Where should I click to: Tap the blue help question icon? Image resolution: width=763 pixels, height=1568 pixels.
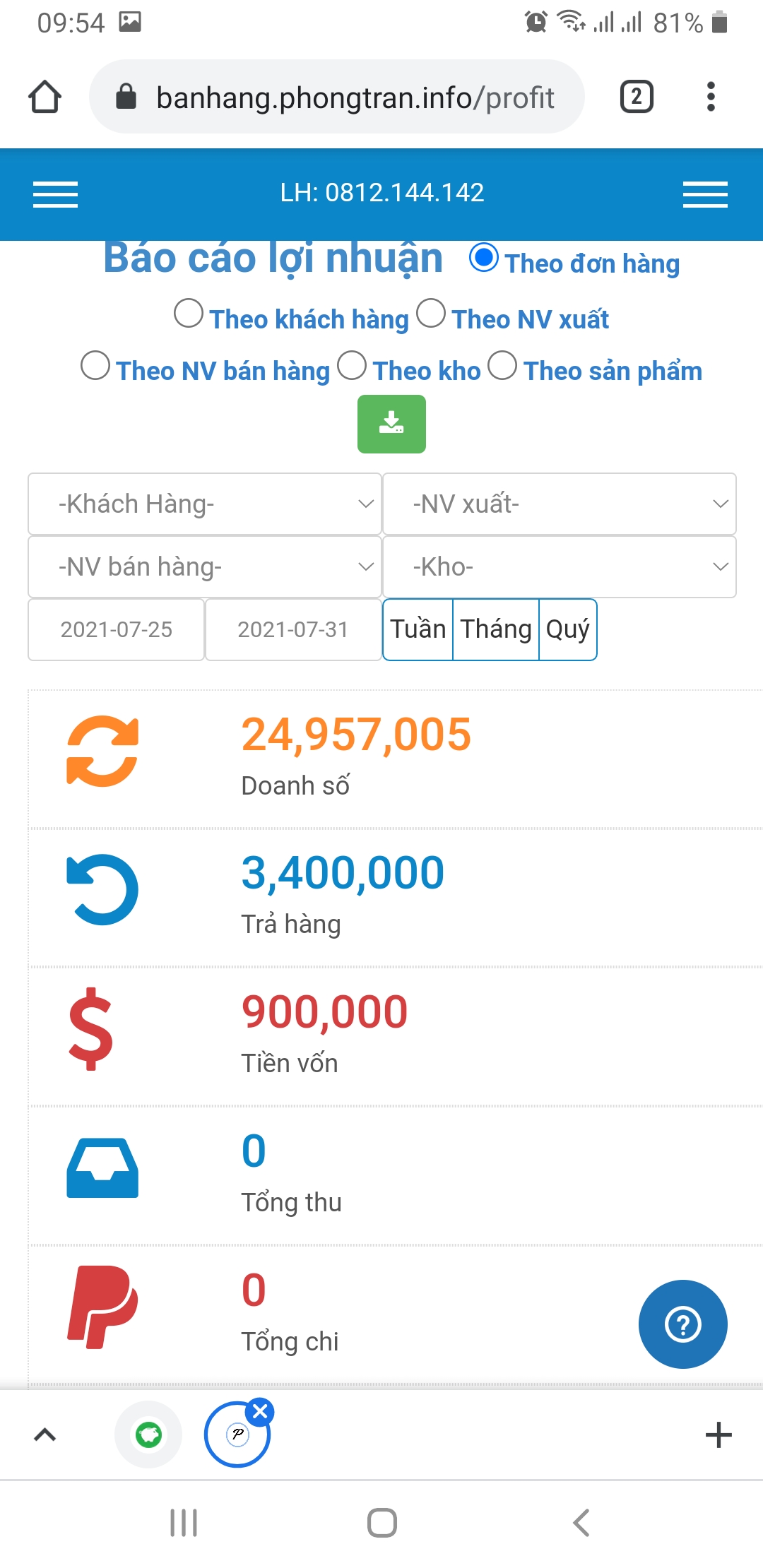click(682, 1324)
